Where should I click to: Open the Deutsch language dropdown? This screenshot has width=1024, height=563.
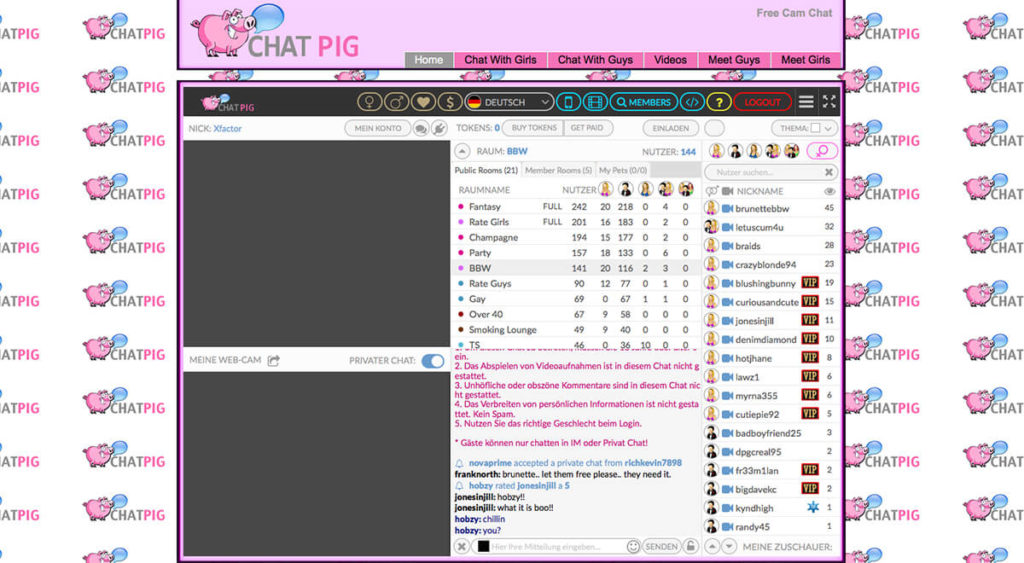[509, 102]
